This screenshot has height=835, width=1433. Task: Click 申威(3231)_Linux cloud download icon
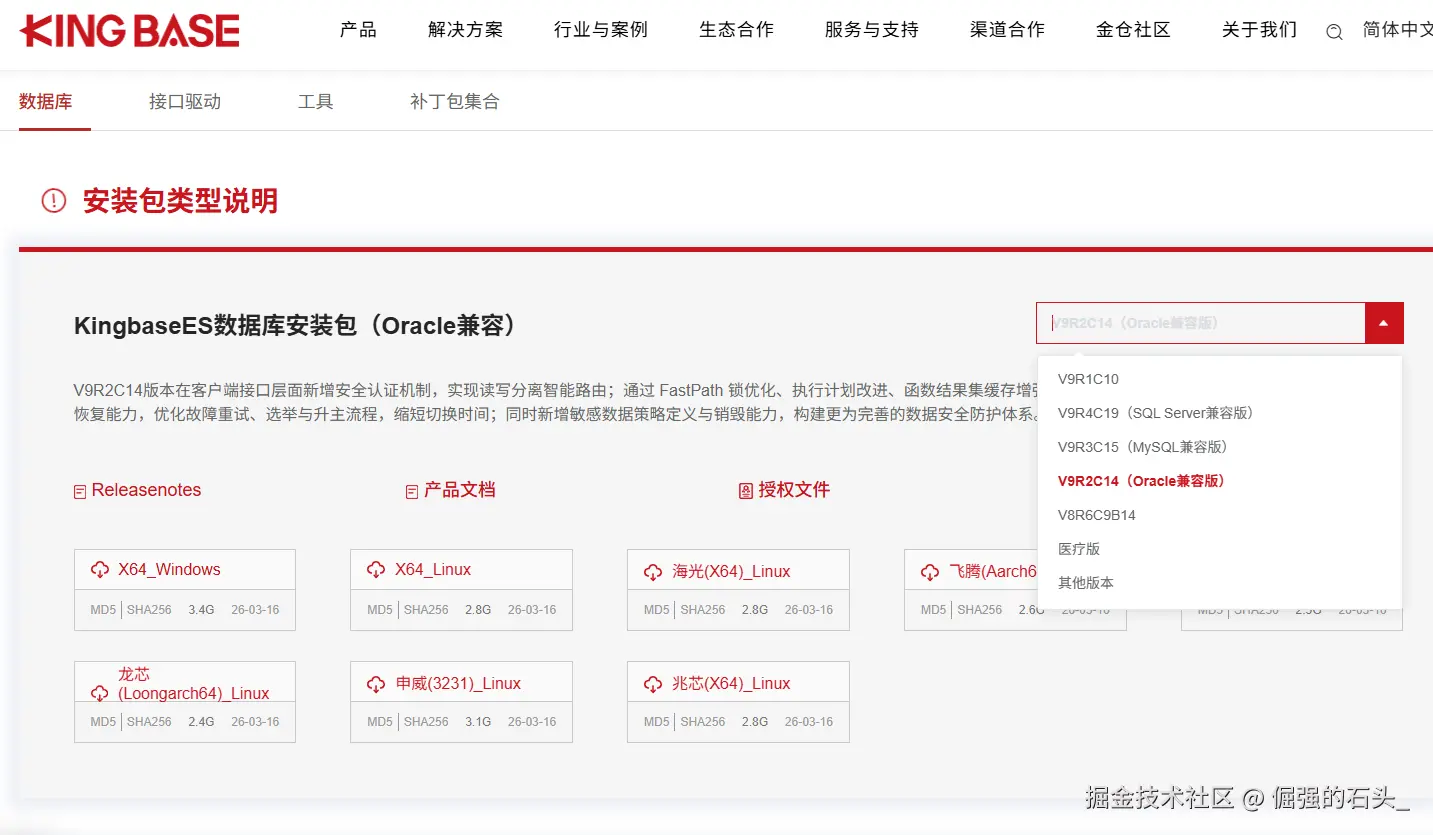point(376,684)
